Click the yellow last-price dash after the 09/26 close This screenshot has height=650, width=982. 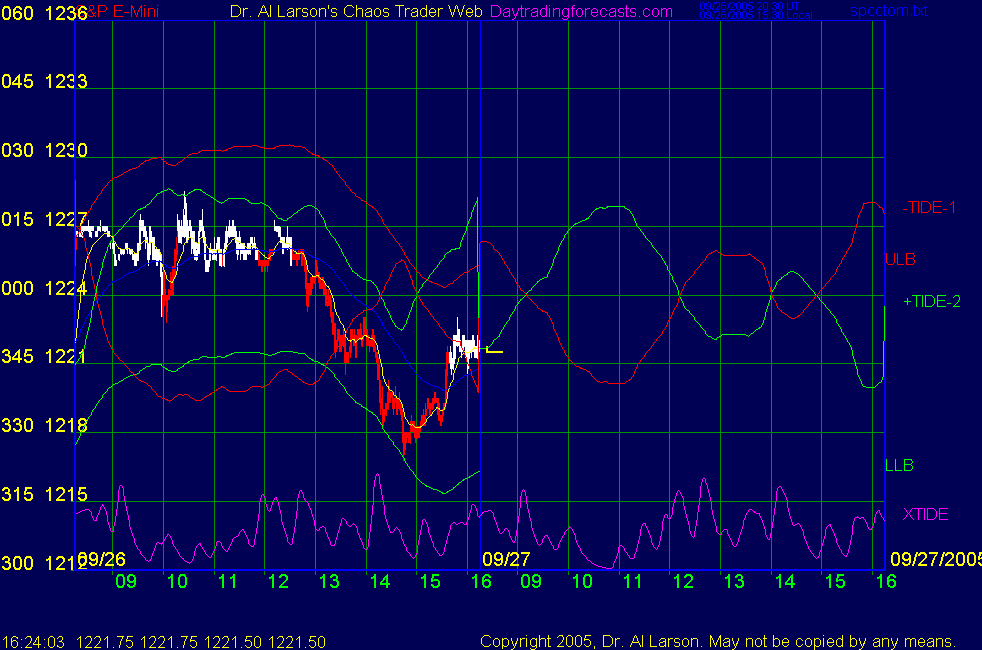[494, 351]
